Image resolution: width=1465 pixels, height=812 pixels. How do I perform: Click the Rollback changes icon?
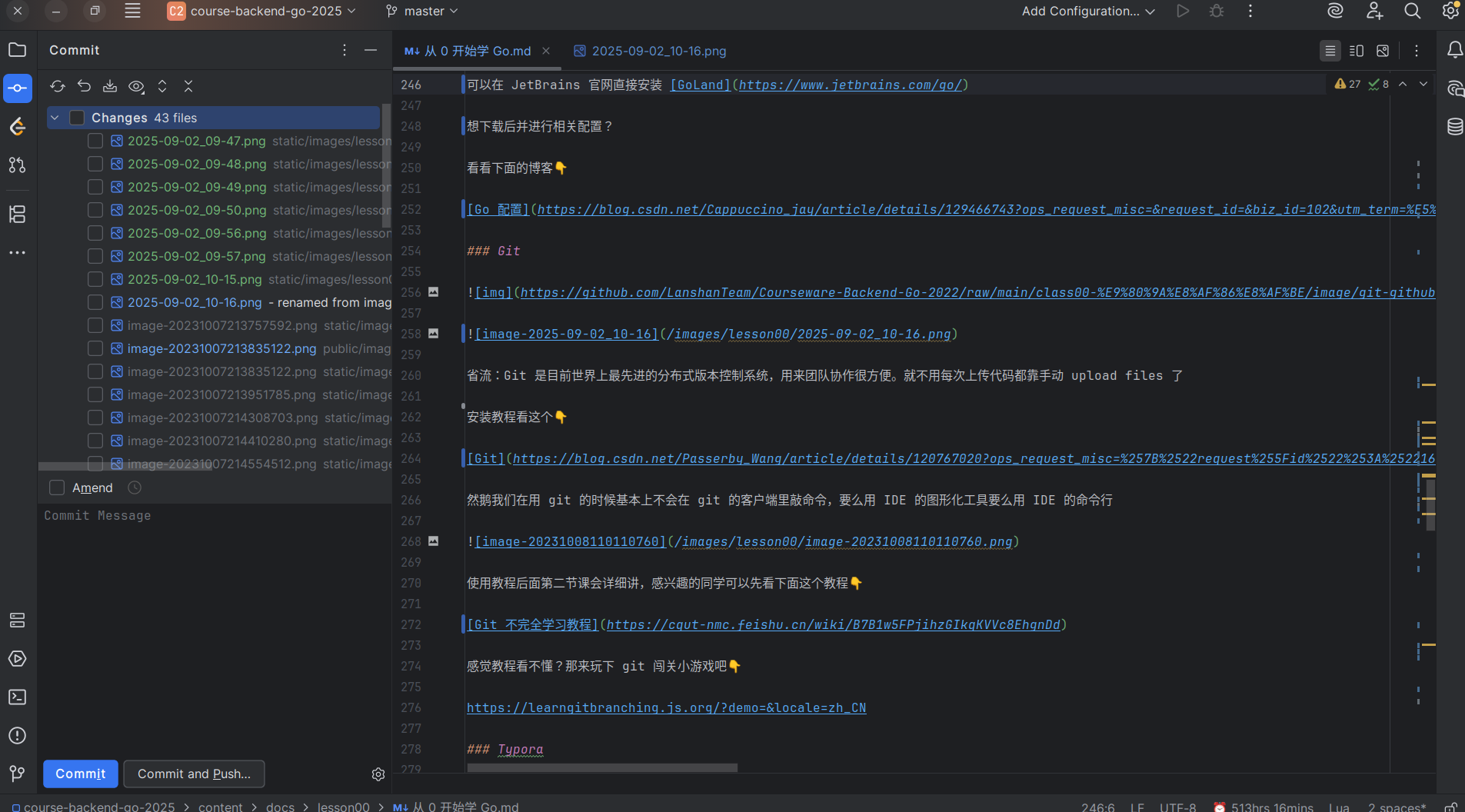(84, 86)
